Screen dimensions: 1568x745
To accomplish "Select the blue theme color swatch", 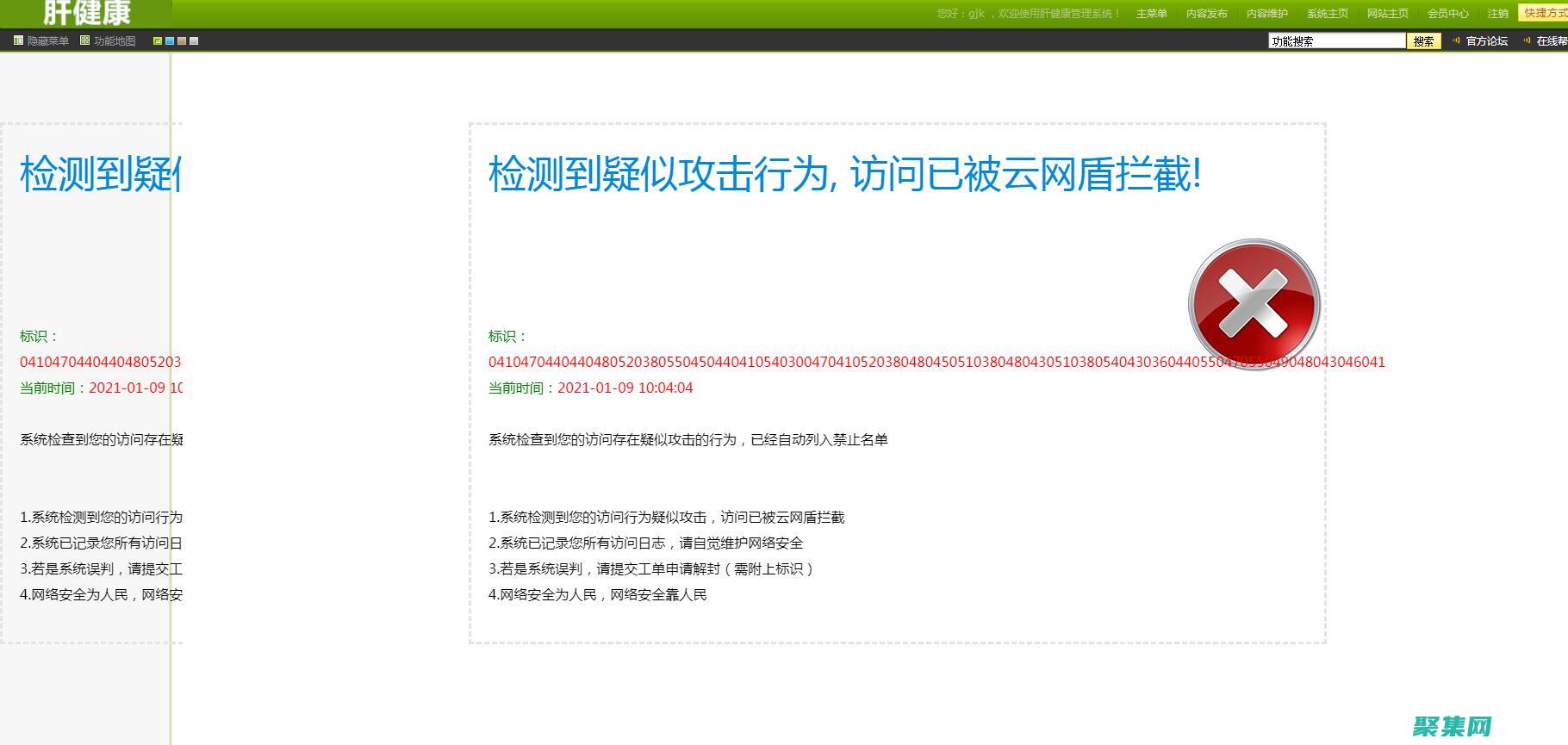I will click(x=170, y=40).
